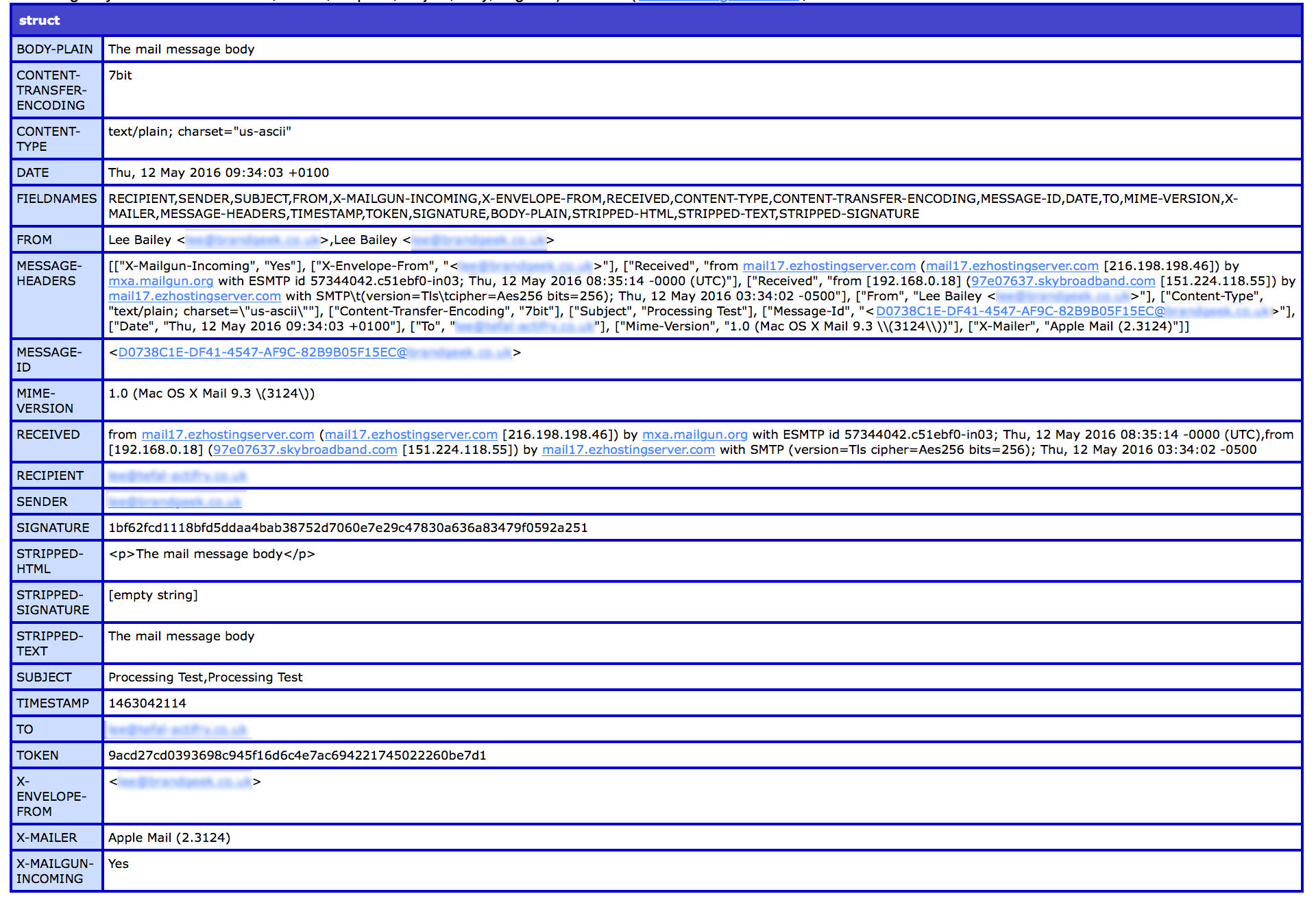
Task: Click the email link in X-ENVELOPE-FROM row
Action: [x=185, y=782]
